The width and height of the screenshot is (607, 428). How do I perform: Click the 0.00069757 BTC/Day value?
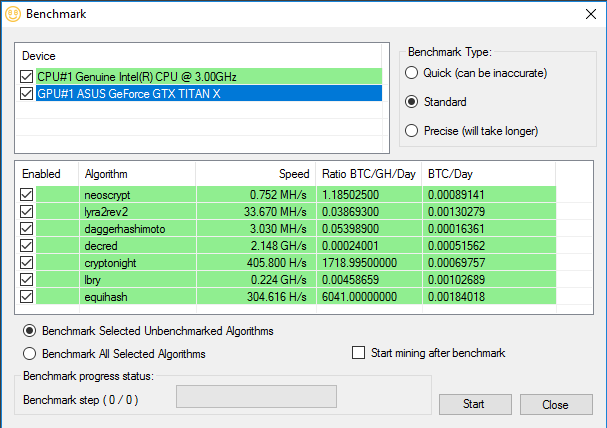[456, 263]
